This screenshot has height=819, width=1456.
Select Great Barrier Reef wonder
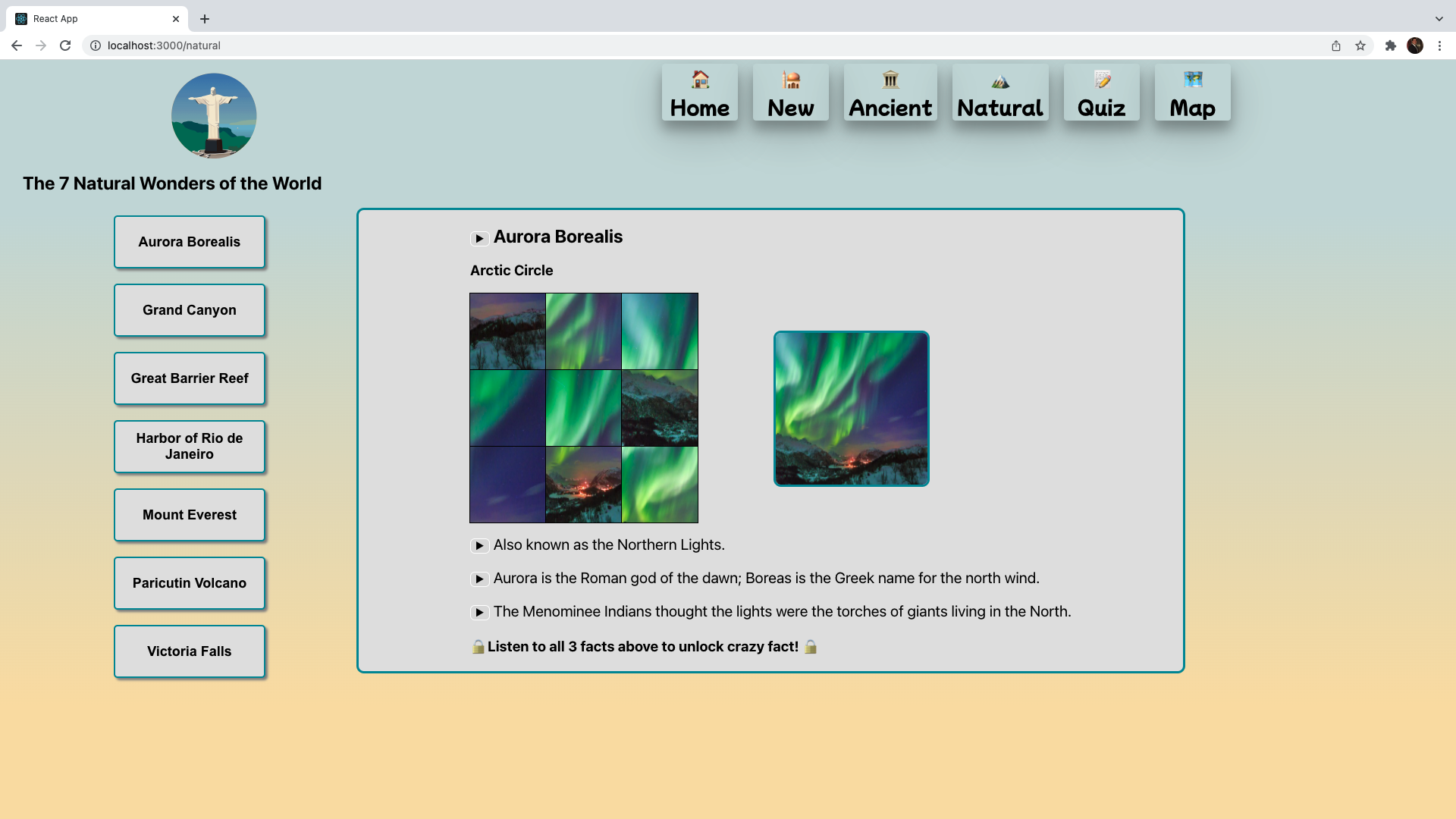190,378
